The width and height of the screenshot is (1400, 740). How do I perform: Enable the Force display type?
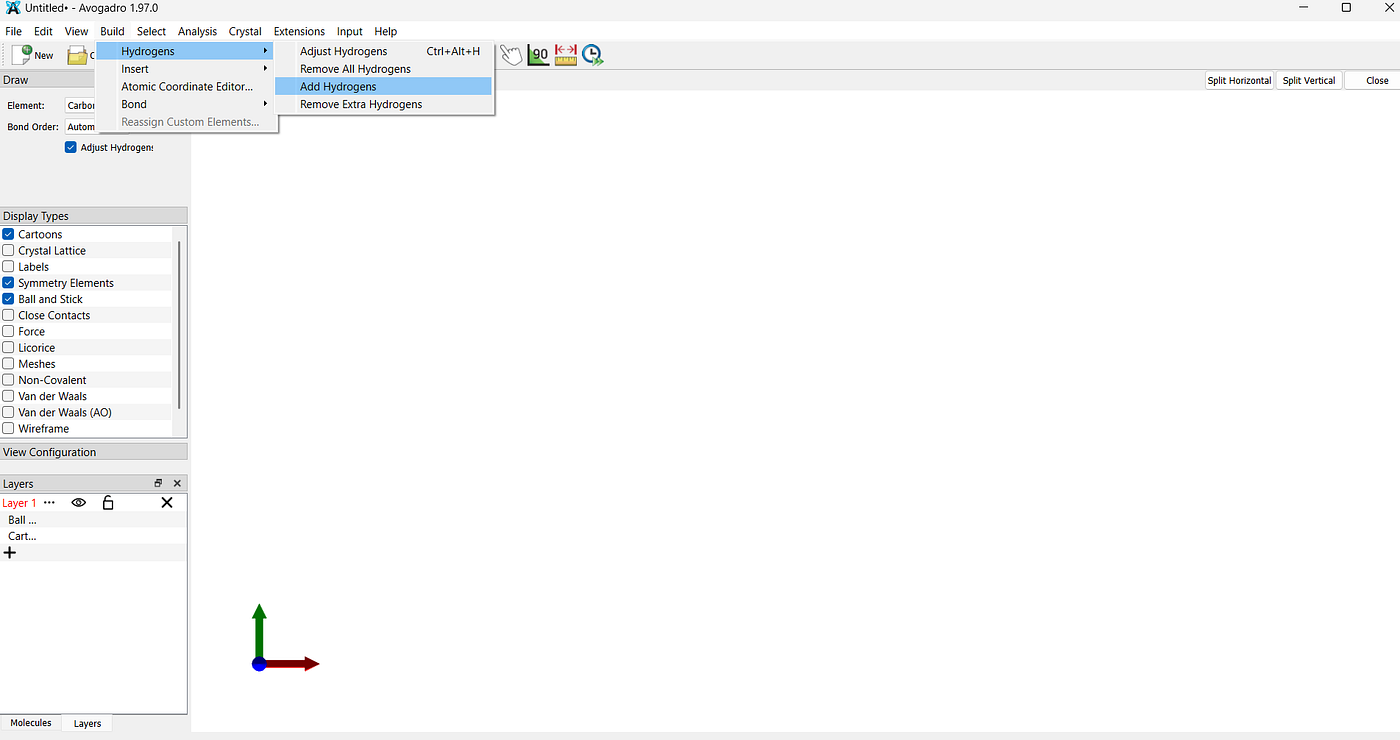8,331
